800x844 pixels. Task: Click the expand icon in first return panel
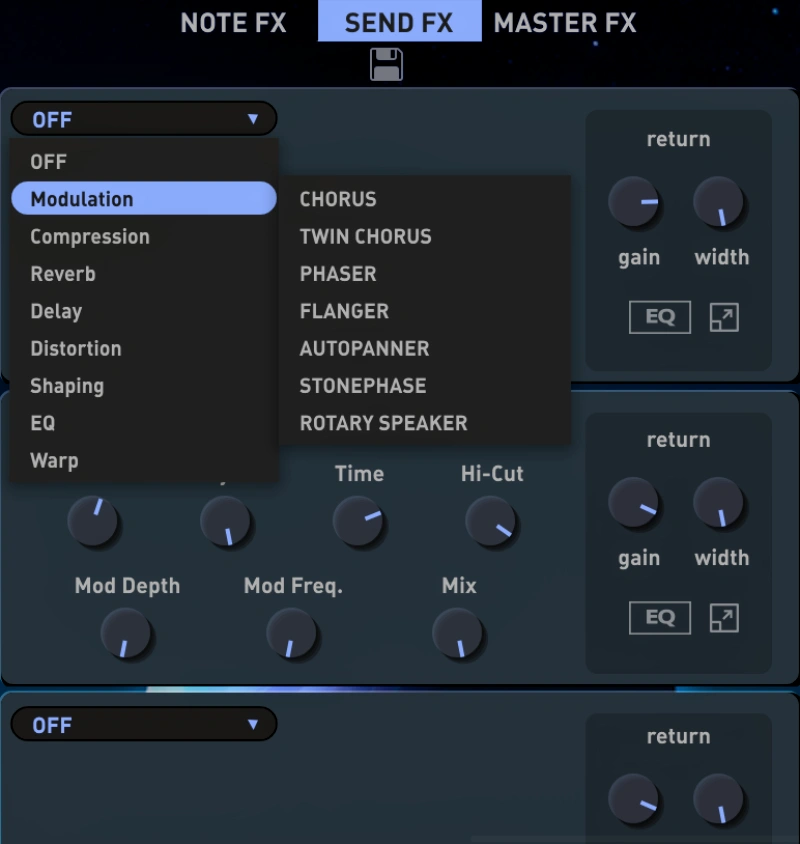point(723,318)
